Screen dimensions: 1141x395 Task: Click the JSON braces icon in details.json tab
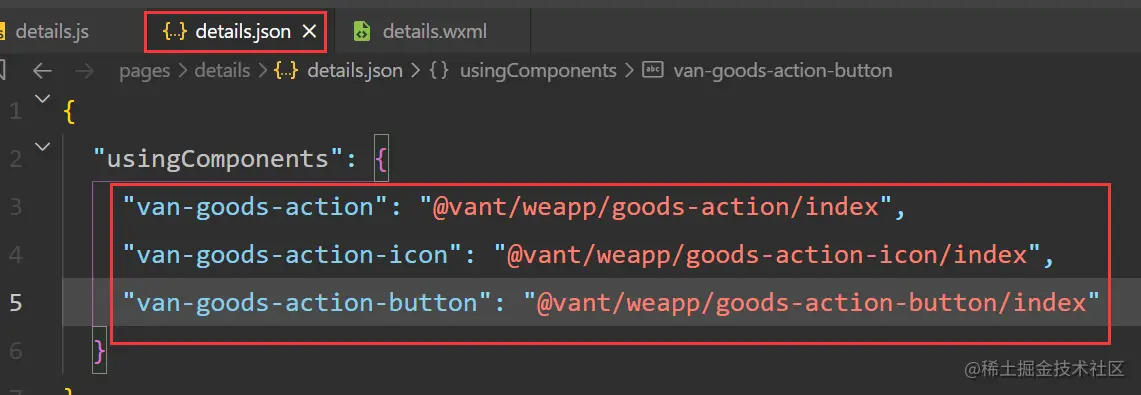coord(175,31)
